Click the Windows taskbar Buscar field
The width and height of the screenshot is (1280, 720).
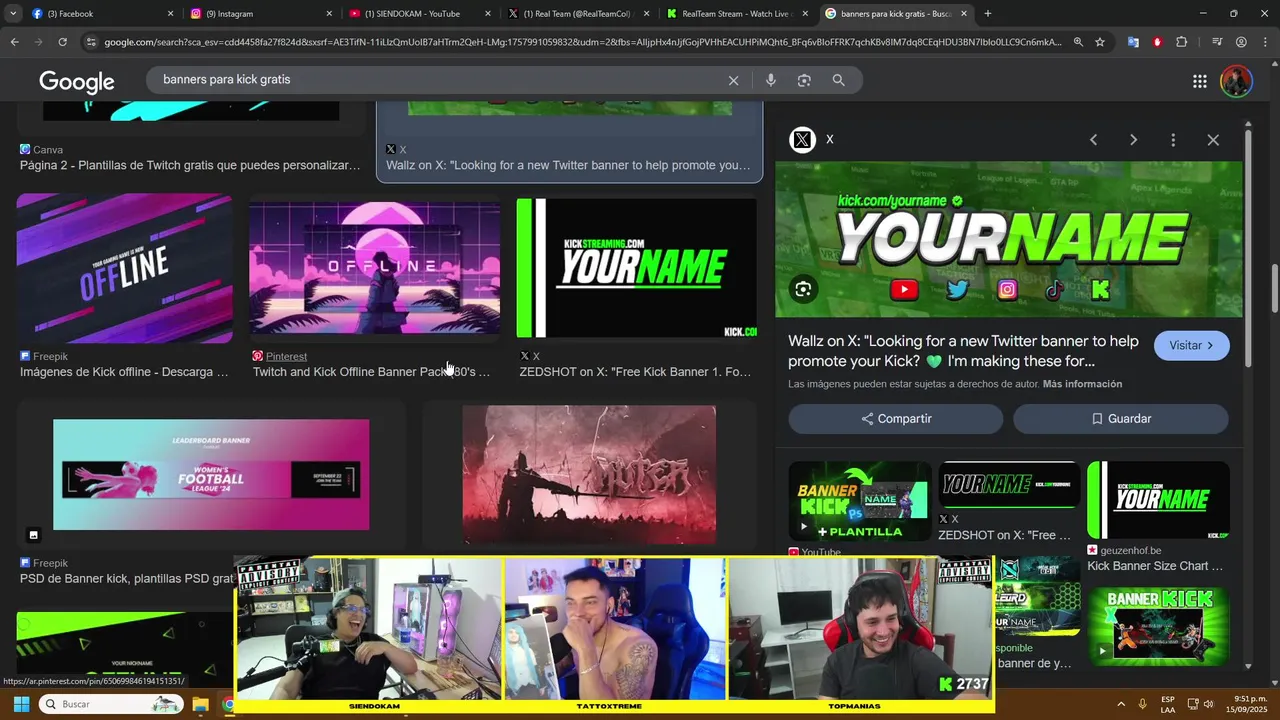[112, 704]
